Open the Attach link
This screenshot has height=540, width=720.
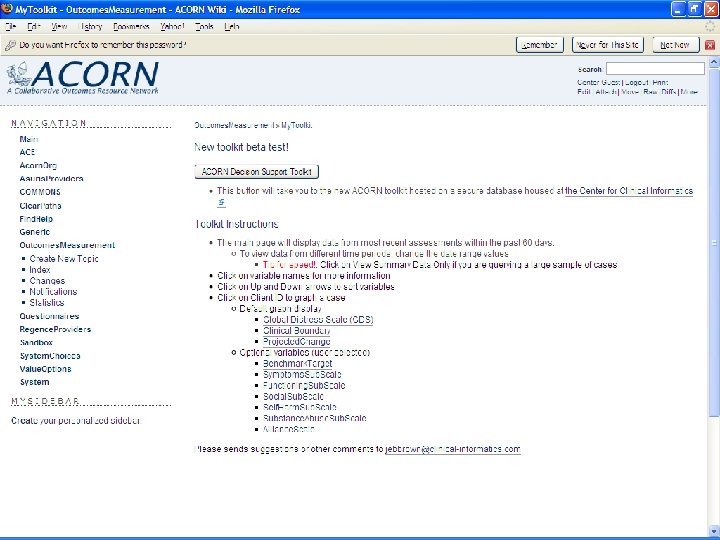pyautogui.click(x=606, y=92)
